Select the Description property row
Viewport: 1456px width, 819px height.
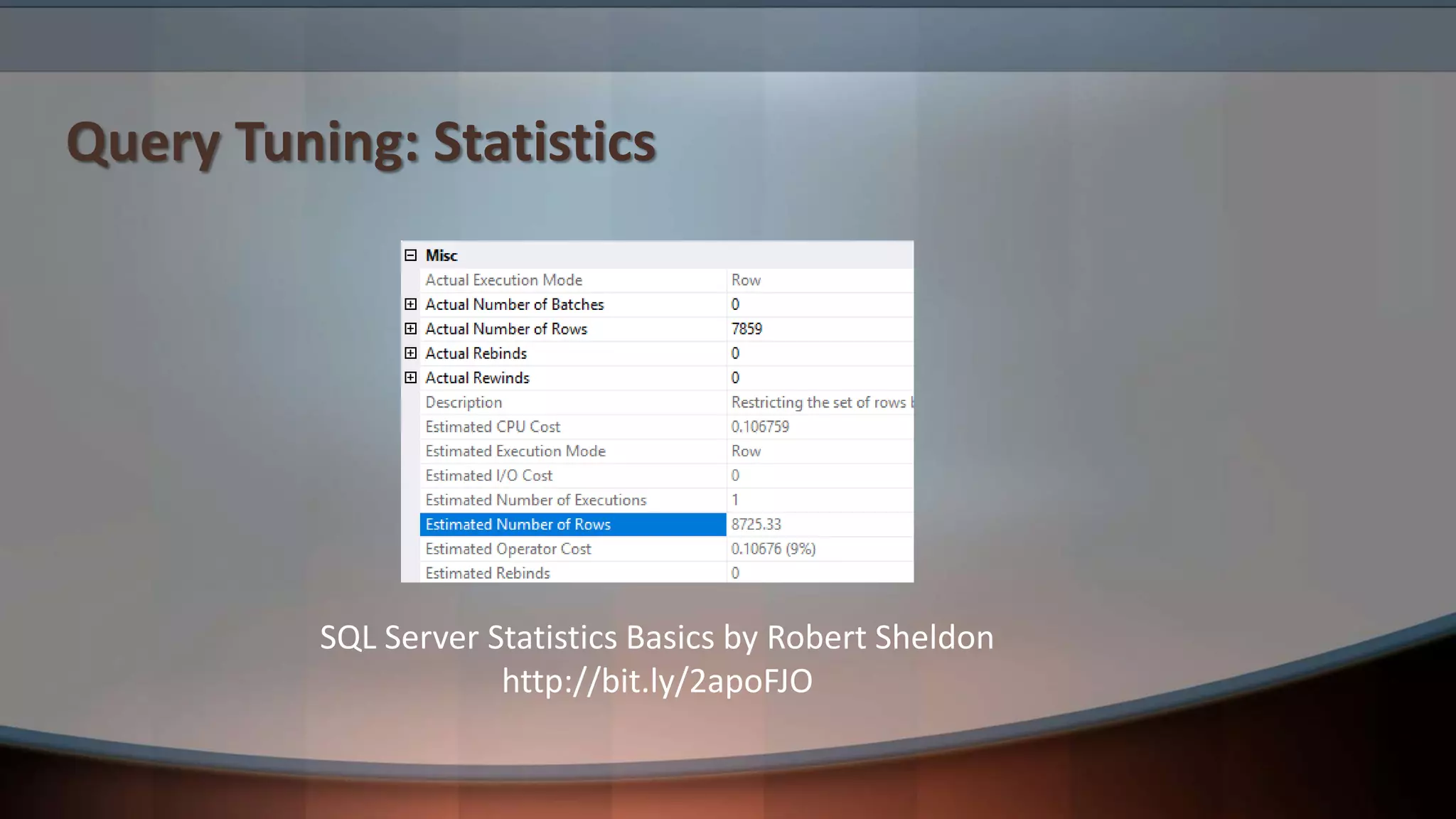(666, 402)
